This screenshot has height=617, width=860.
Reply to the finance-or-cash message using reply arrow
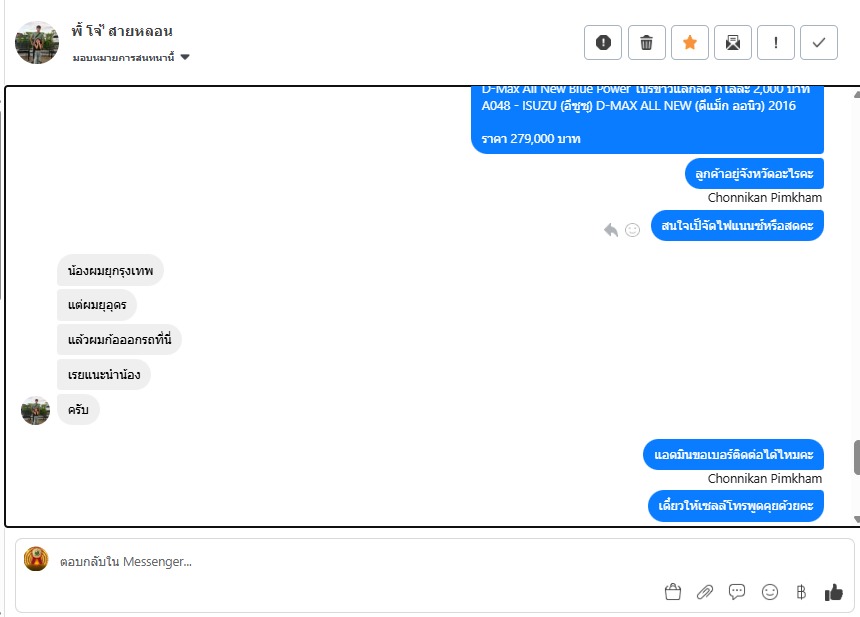point(611,230)
